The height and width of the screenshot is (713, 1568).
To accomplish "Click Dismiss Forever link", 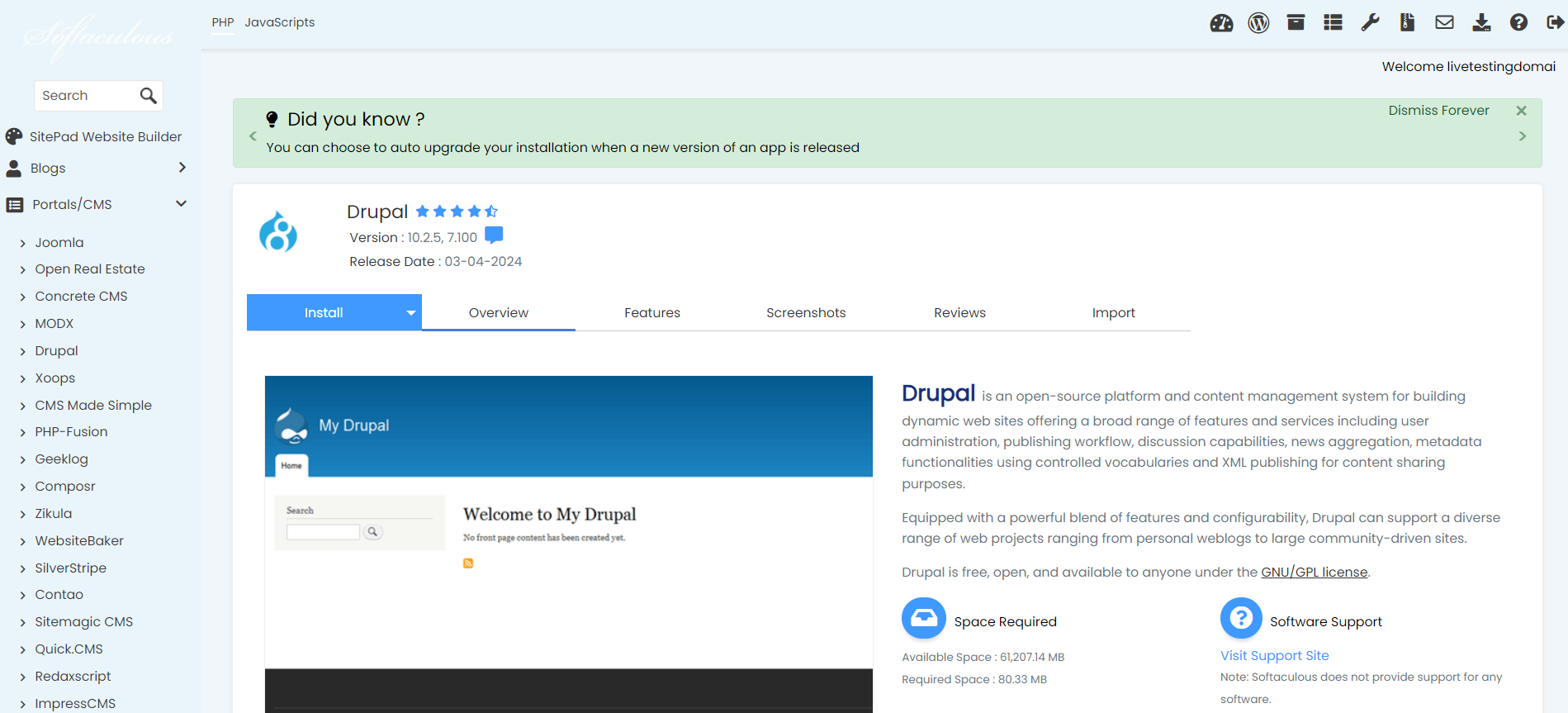I will [1438, 111].
